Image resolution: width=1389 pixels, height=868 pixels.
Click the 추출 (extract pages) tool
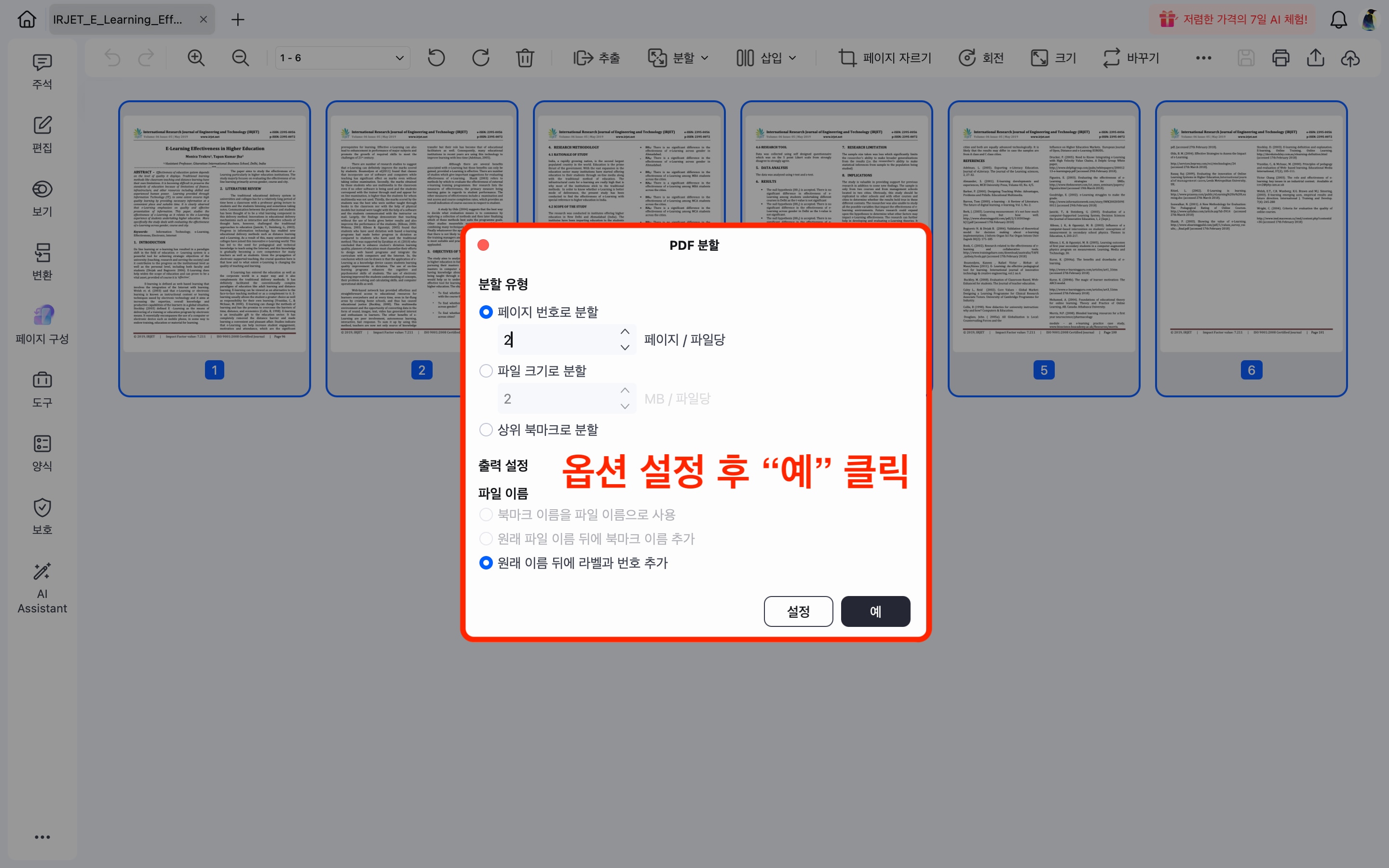pos(597,57)
